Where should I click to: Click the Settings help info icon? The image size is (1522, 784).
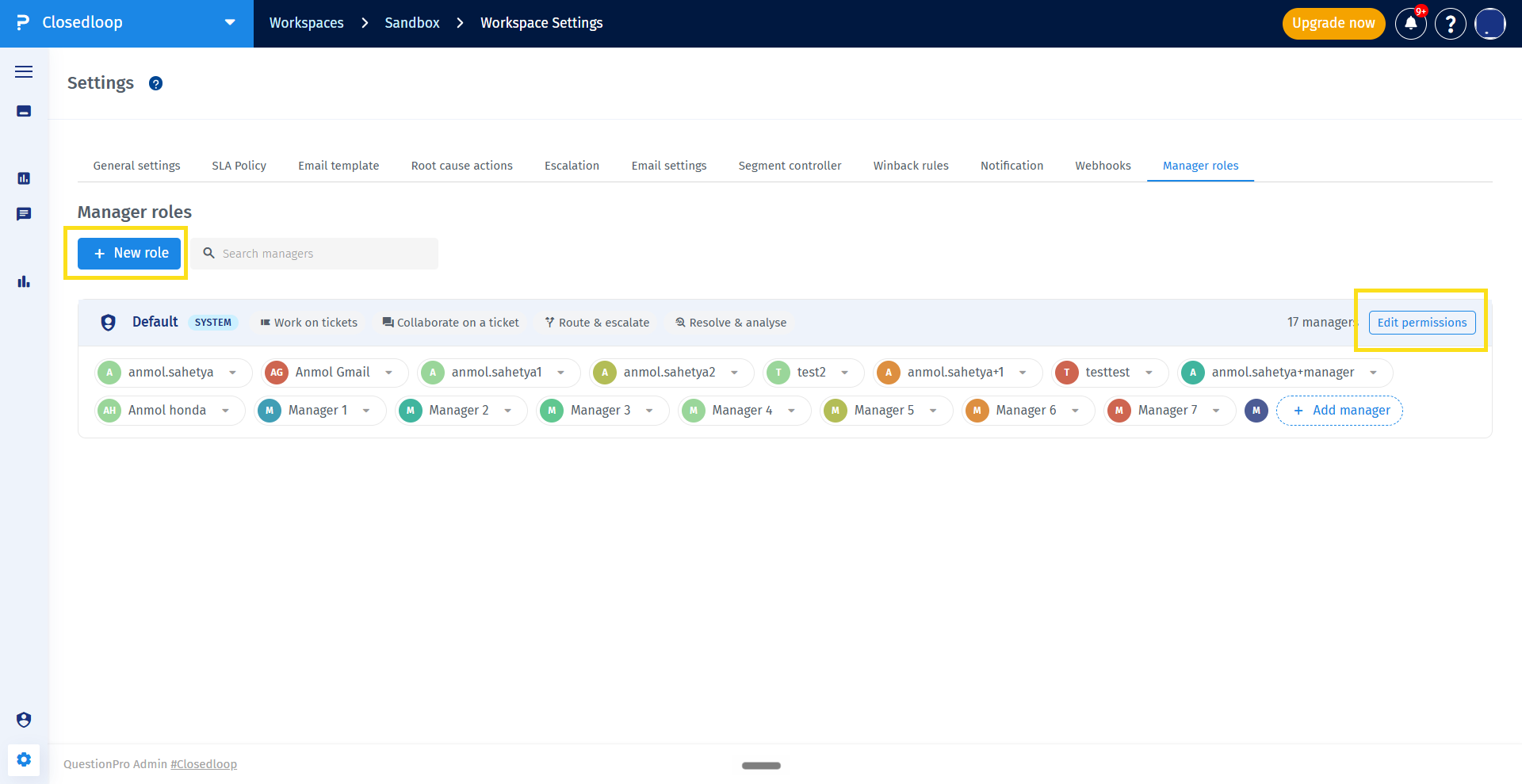tap(156, 83)
